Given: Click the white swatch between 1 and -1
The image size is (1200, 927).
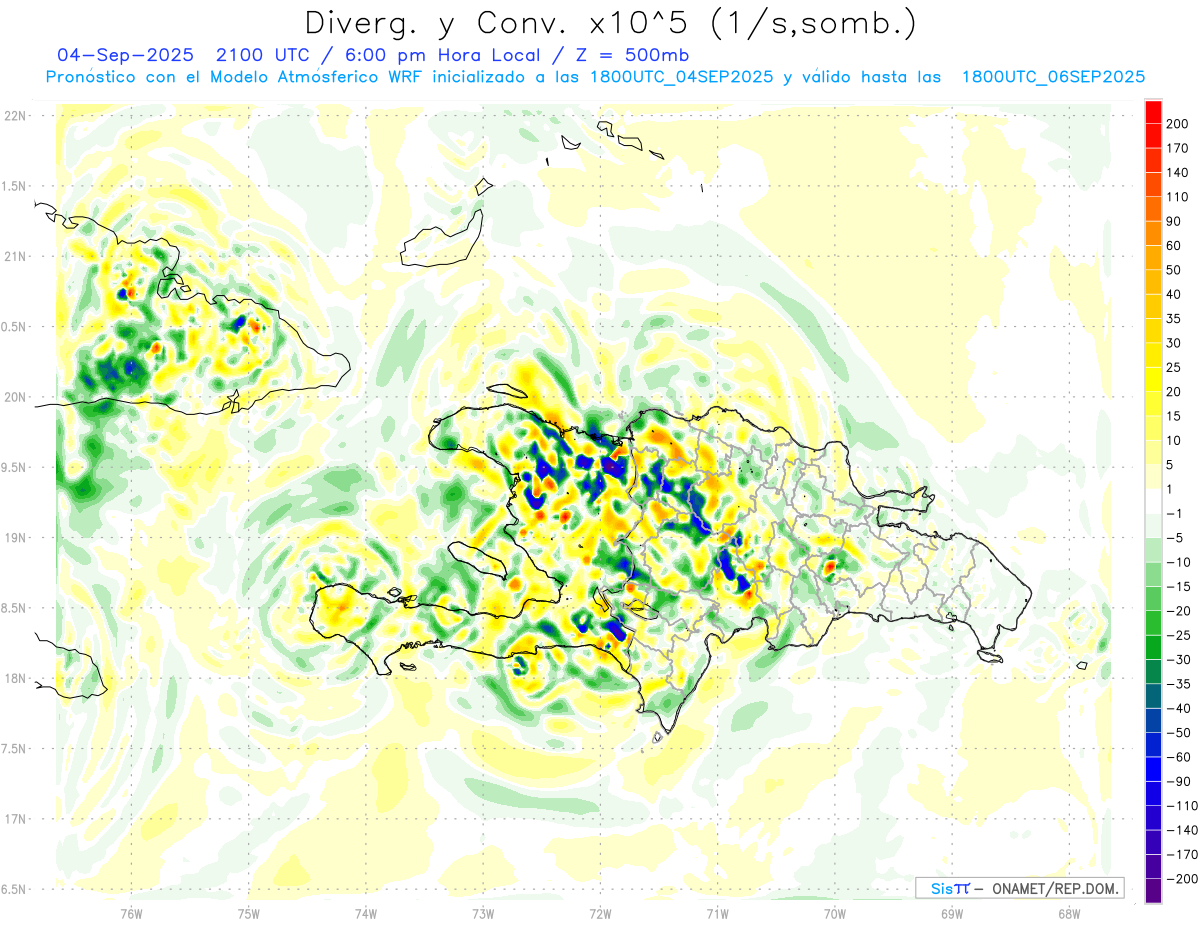Looking at the screenshot, I should point(1154,501).
